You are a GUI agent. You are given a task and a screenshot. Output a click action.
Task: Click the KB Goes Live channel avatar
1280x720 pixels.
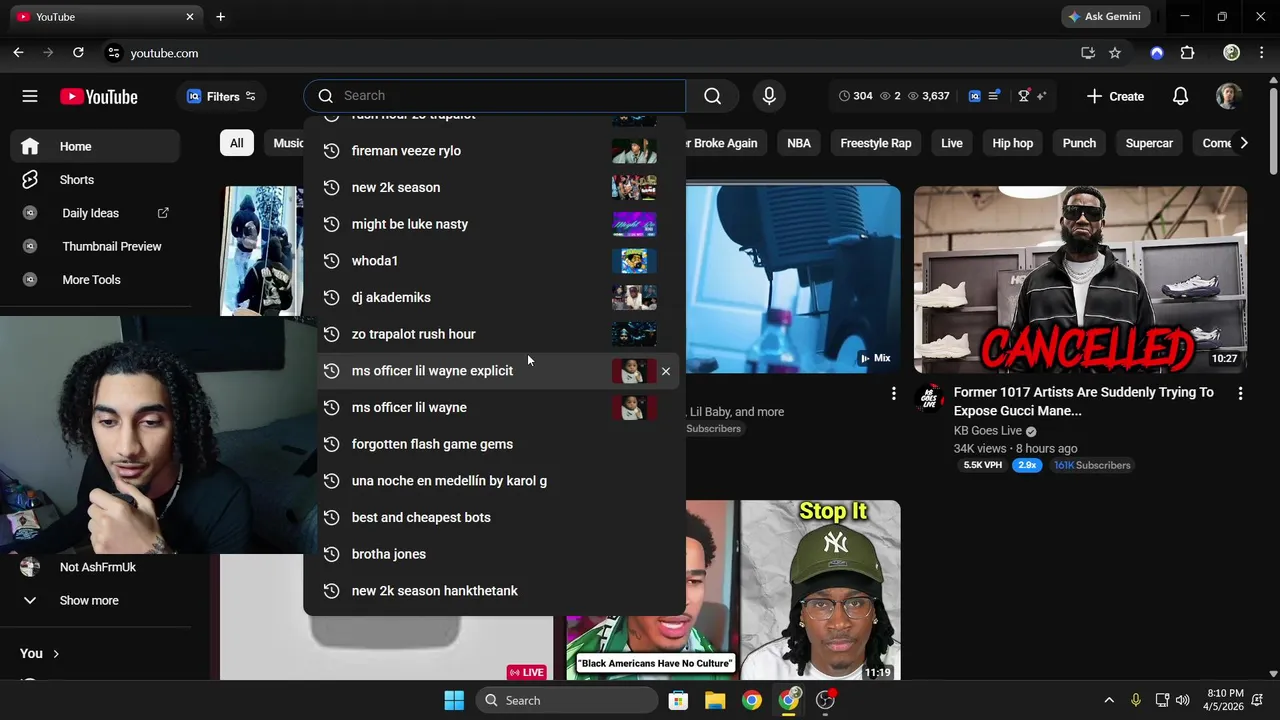[x=930, y=399]
